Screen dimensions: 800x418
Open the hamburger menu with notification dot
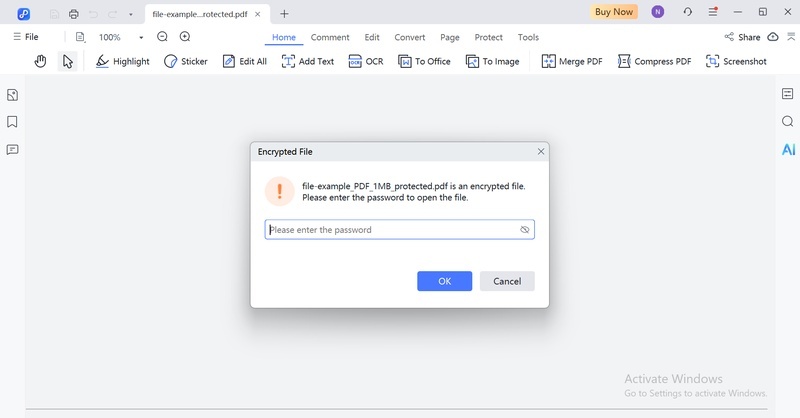[x=713, y=12]
